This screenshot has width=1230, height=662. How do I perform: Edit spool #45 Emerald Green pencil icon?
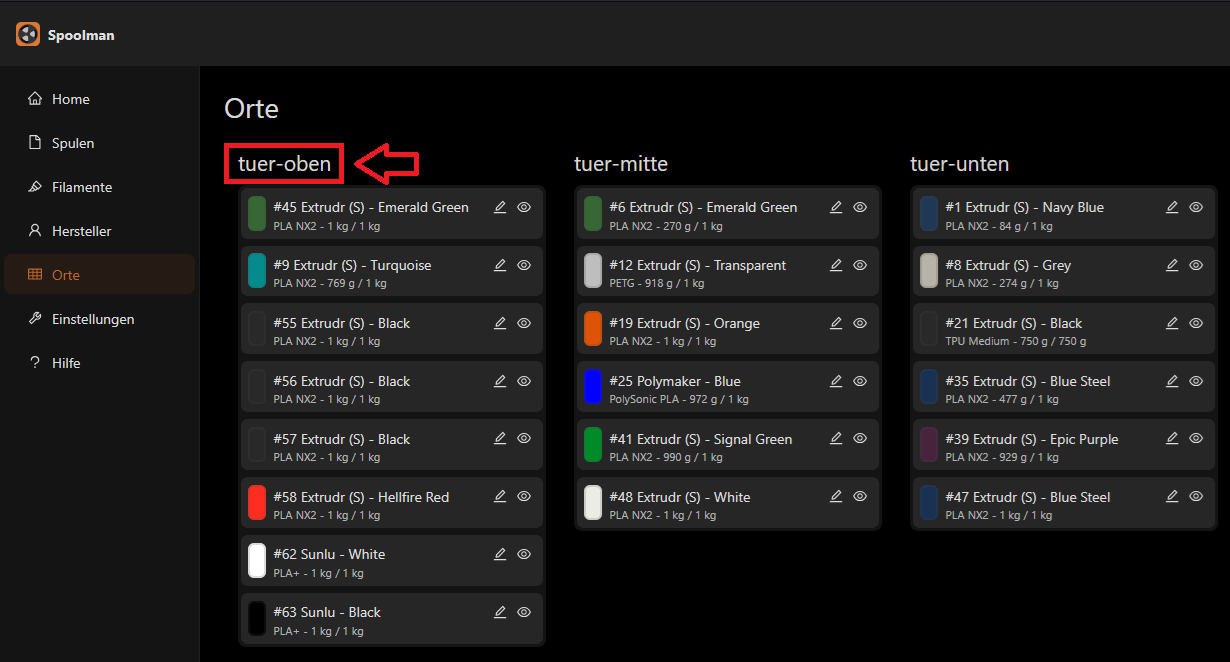click(500, 208)
